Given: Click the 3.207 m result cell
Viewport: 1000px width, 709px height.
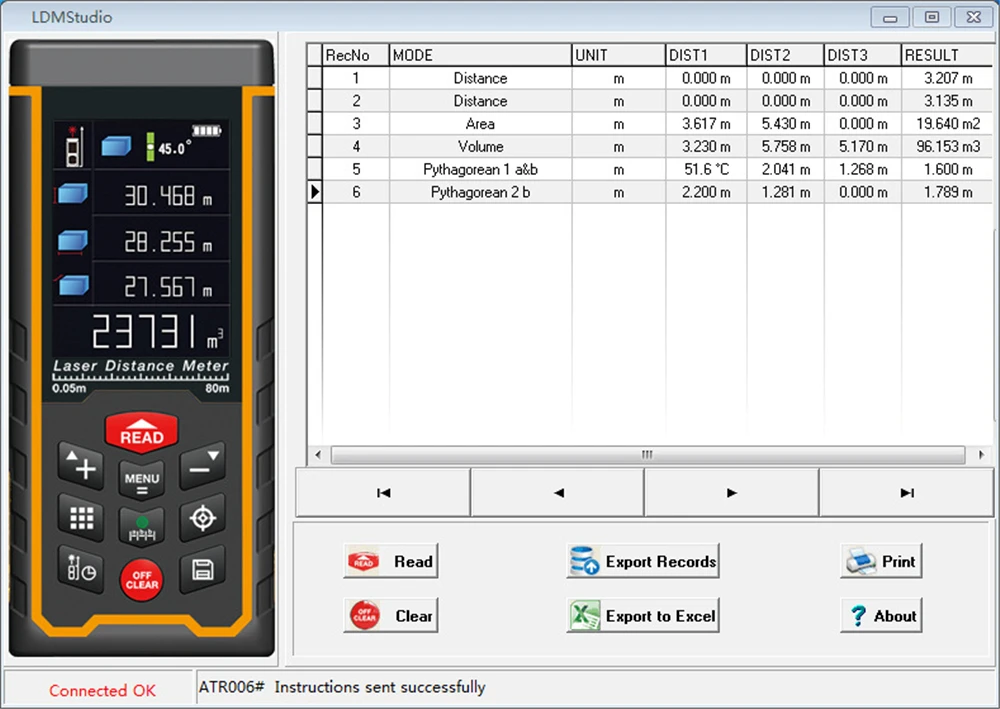Looking at the screenshot, I should pyautogui.click(x=948, y=78).
